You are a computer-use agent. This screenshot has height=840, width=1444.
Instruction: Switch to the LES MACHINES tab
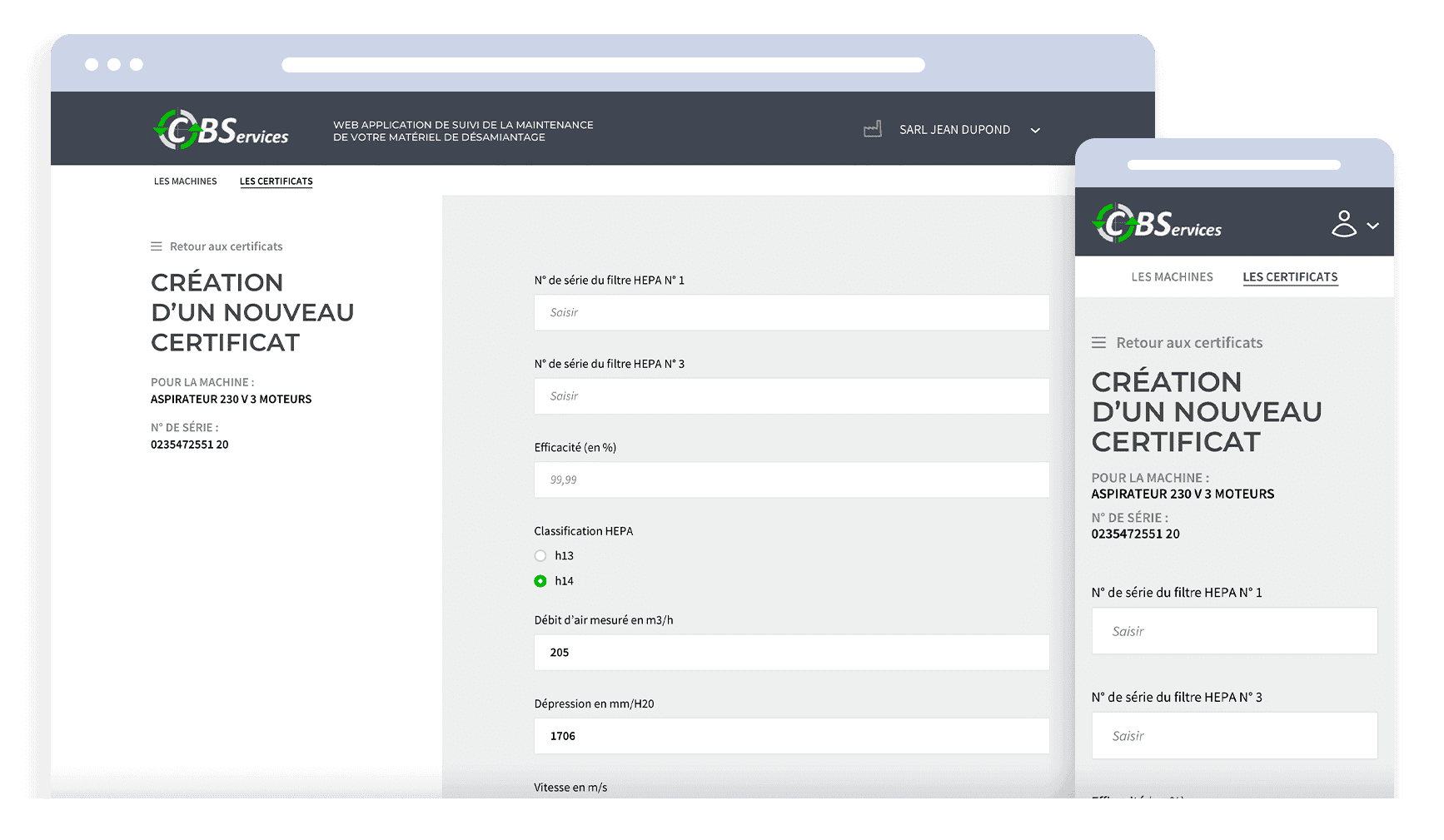(x=185, y=181)
